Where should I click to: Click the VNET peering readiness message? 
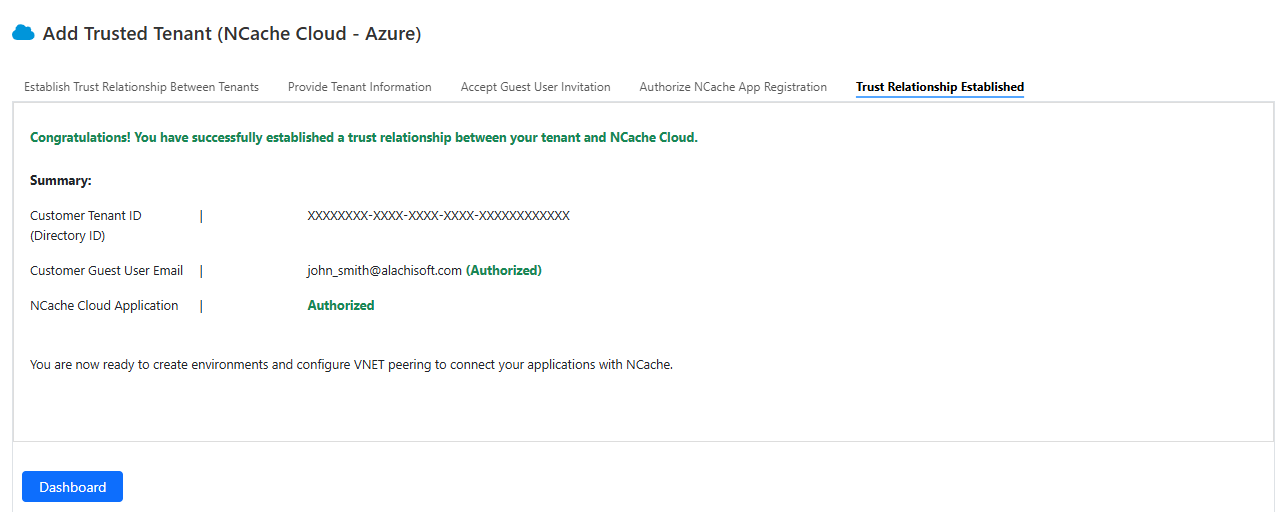click(x=352, y=365)
